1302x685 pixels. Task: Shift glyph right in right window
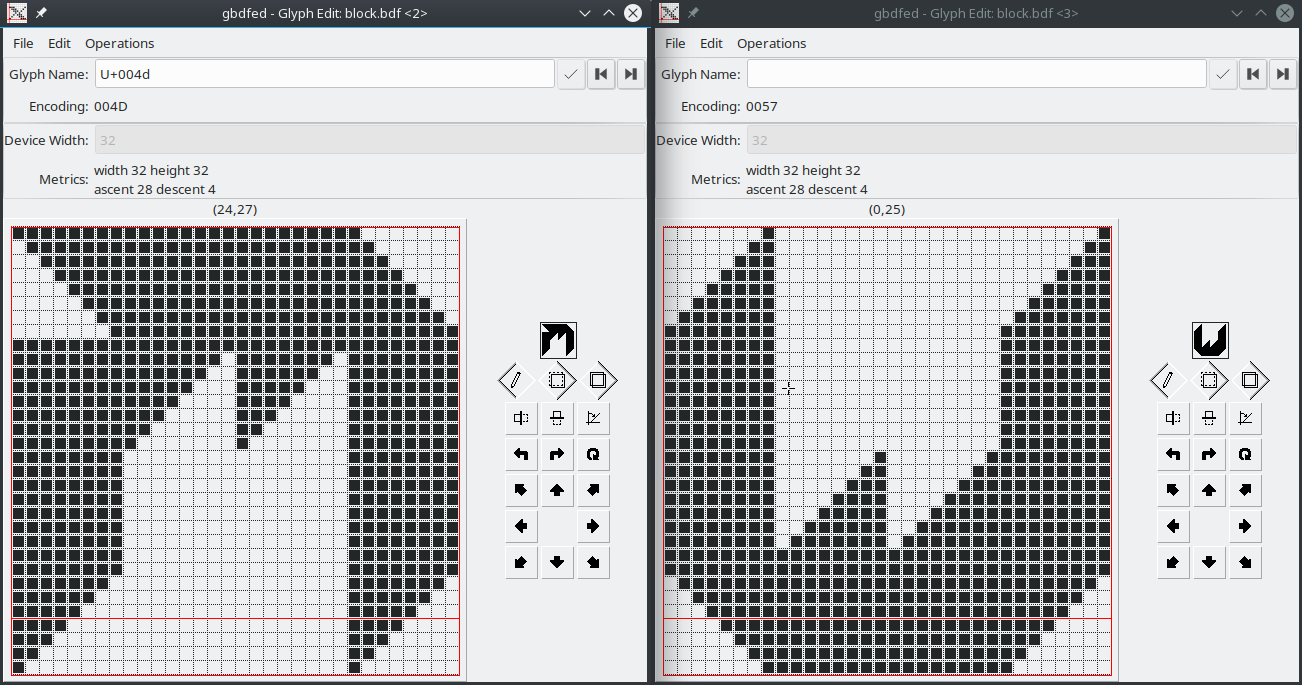pos(1246,526)
